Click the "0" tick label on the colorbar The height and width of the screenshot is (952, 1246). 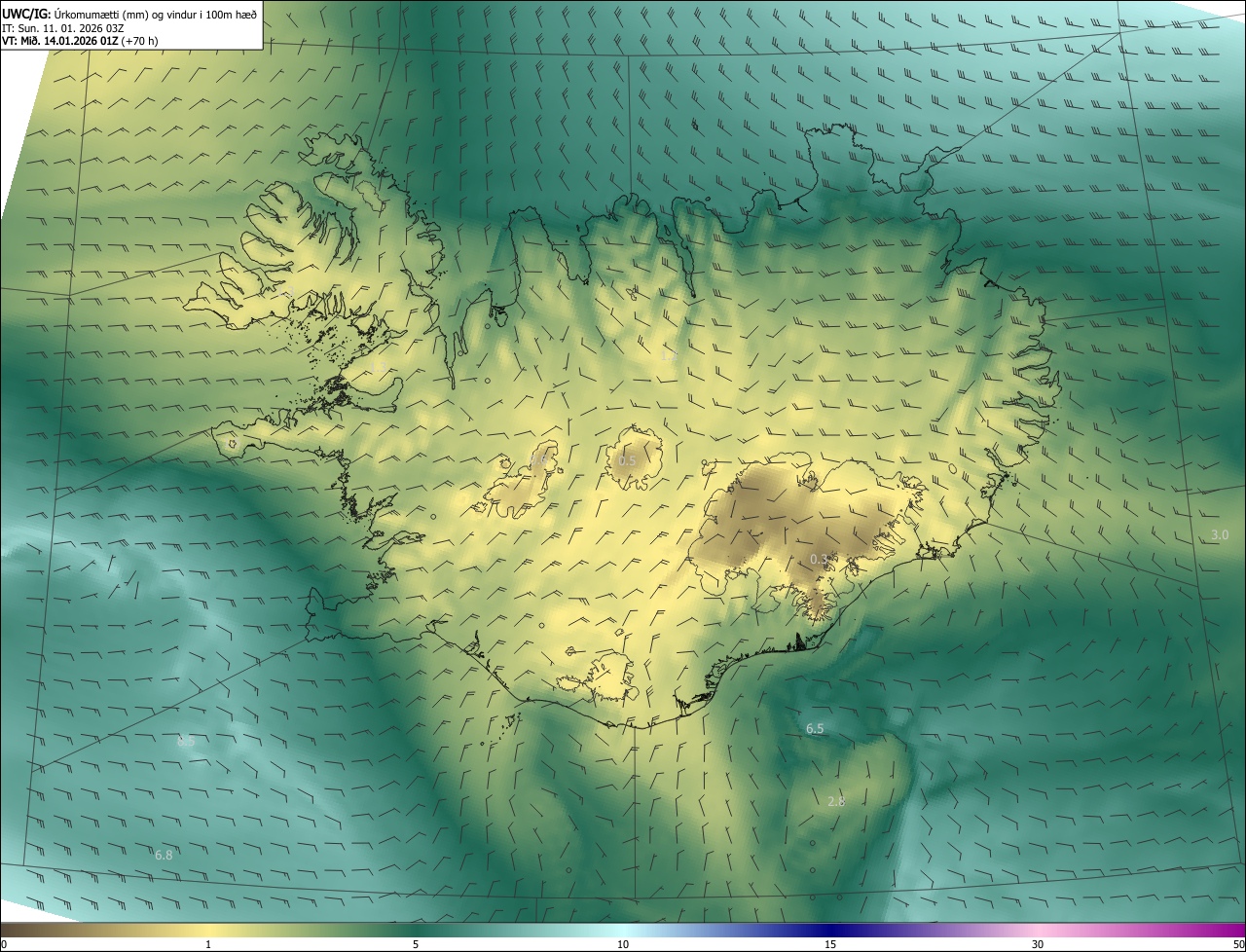4,944
